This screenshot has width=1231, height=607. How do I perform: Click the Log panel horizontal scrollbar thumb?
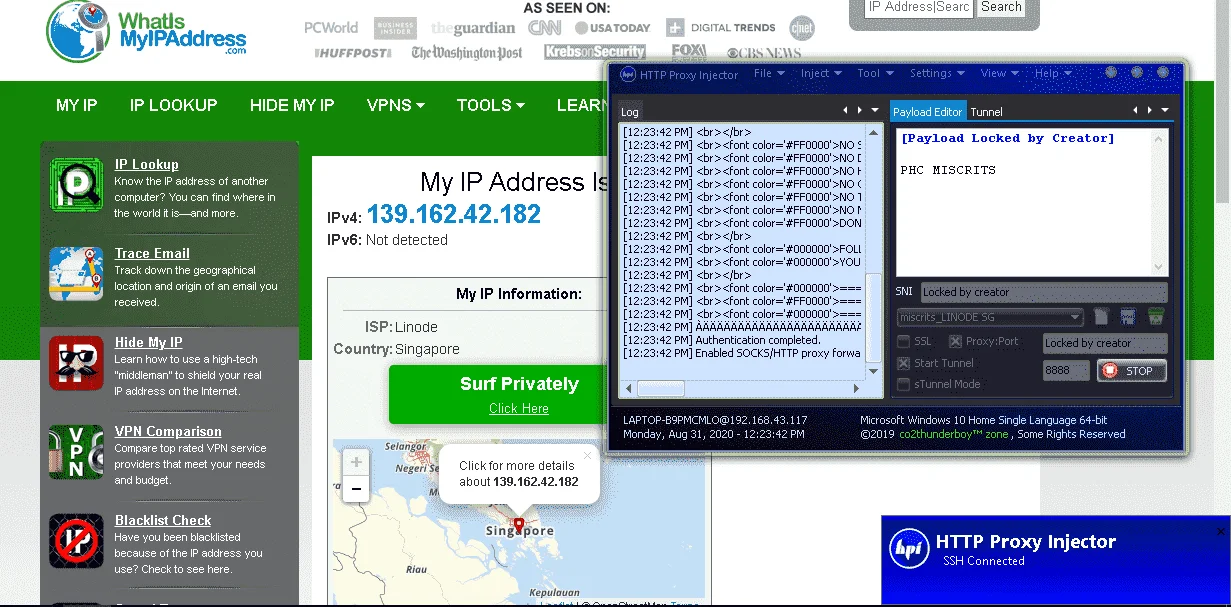(661, 388)
